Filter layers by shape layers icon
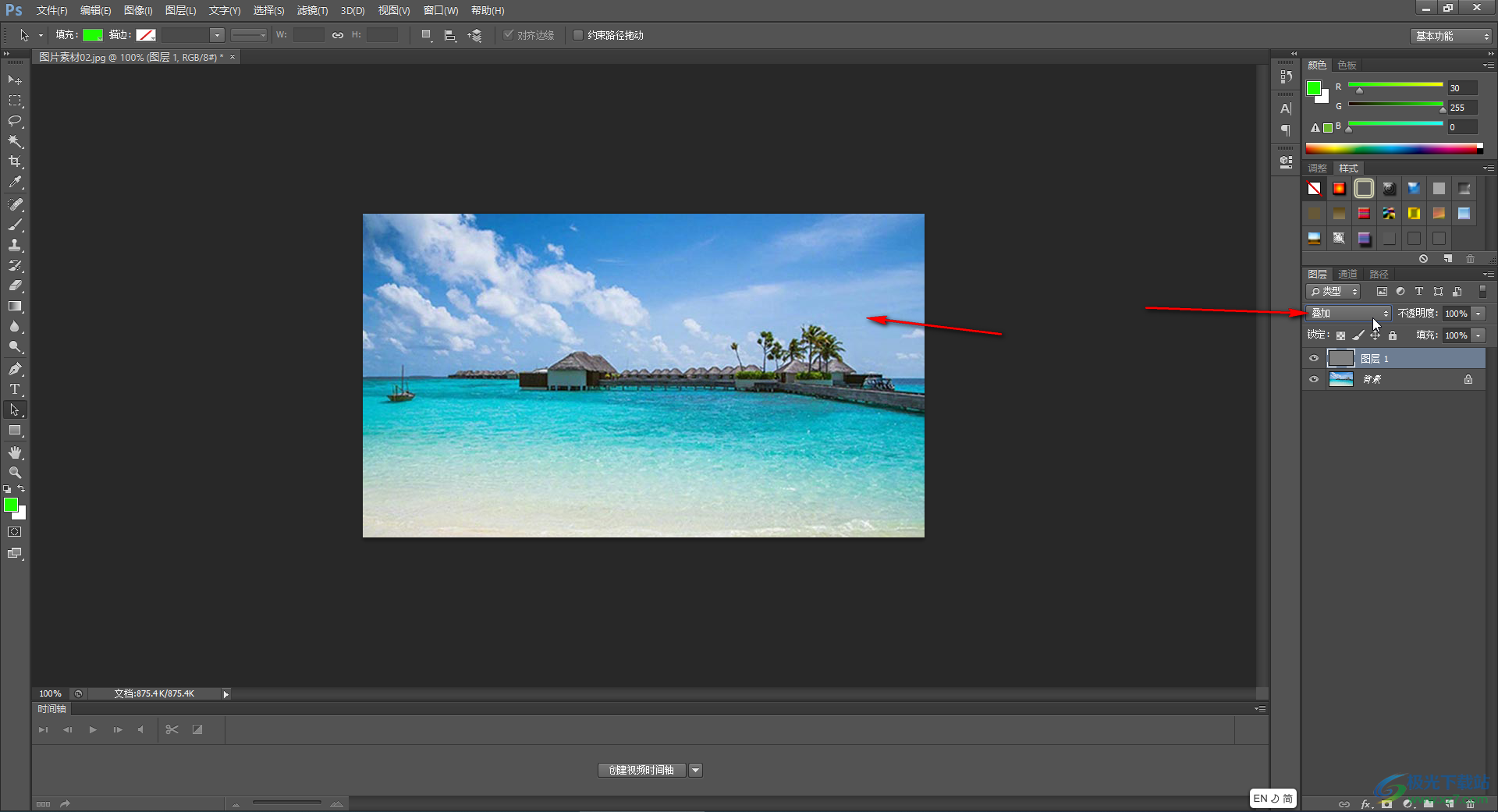Viewport: 1498px width, 812px height. point(1438,291)
